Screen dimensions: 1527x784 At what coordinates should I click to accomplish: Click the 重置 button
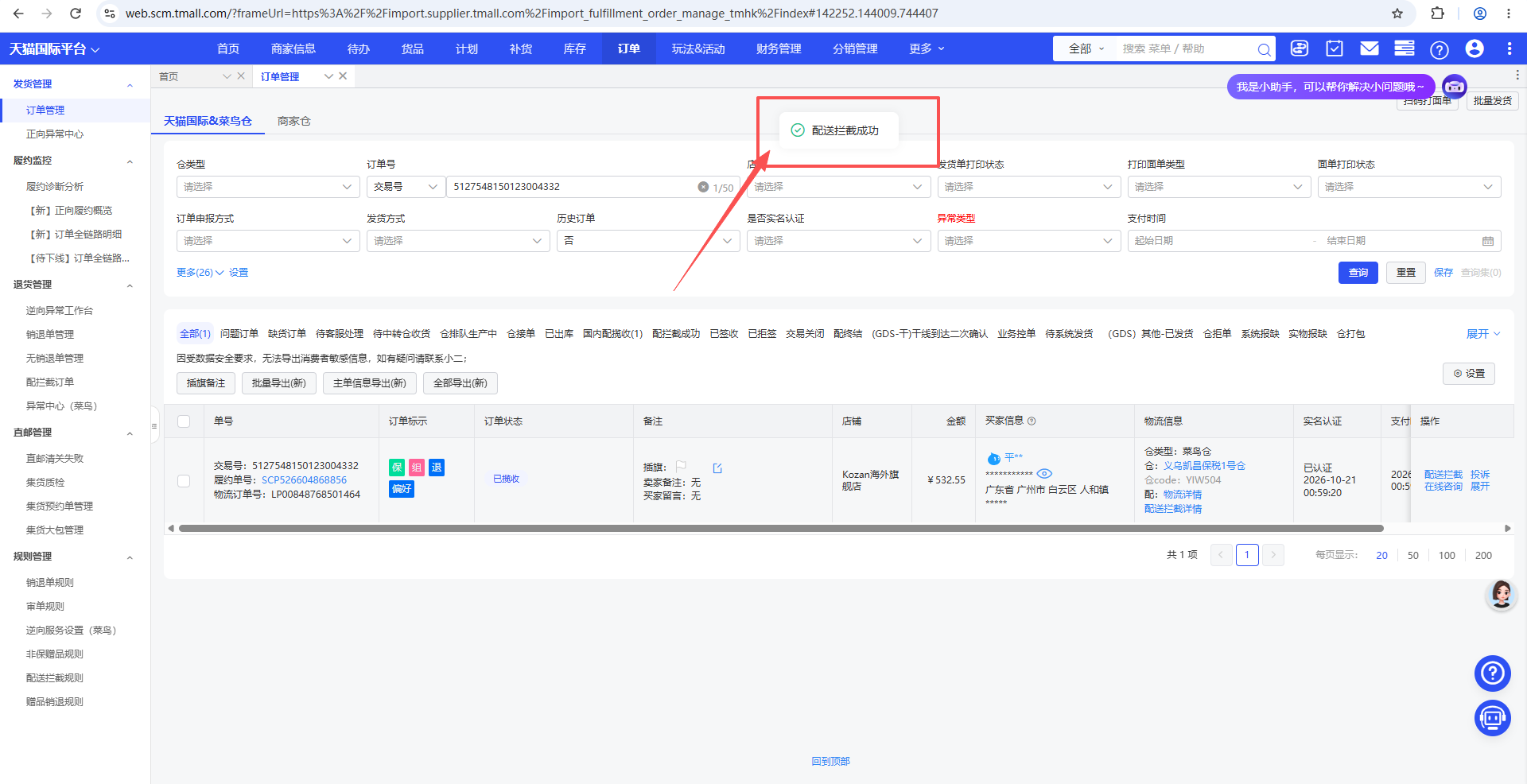tap(1406, 273)
